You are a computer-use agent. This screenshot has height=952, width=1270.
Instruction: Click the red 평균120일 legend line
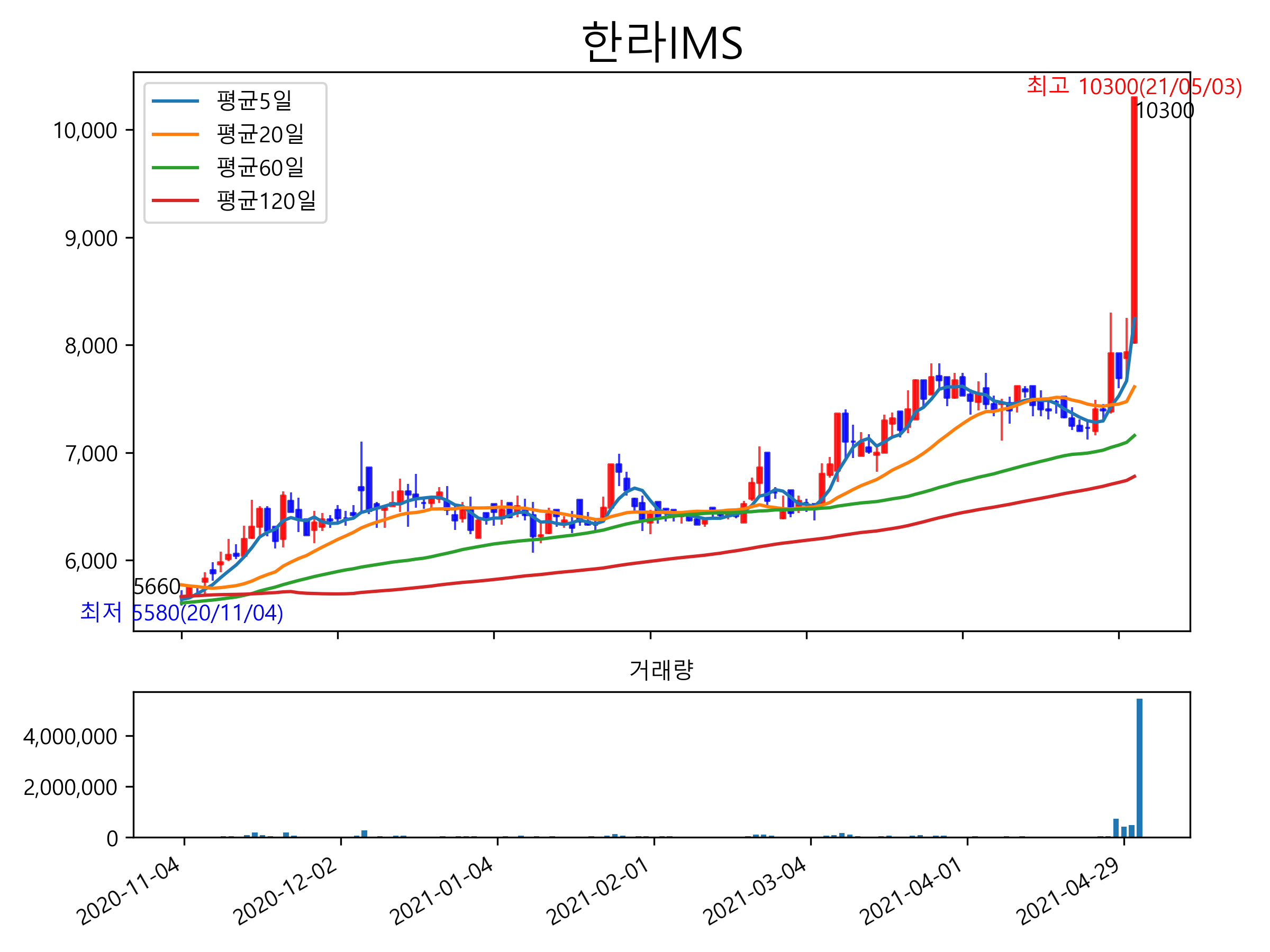pyautogui.click(x=175, y=201)
